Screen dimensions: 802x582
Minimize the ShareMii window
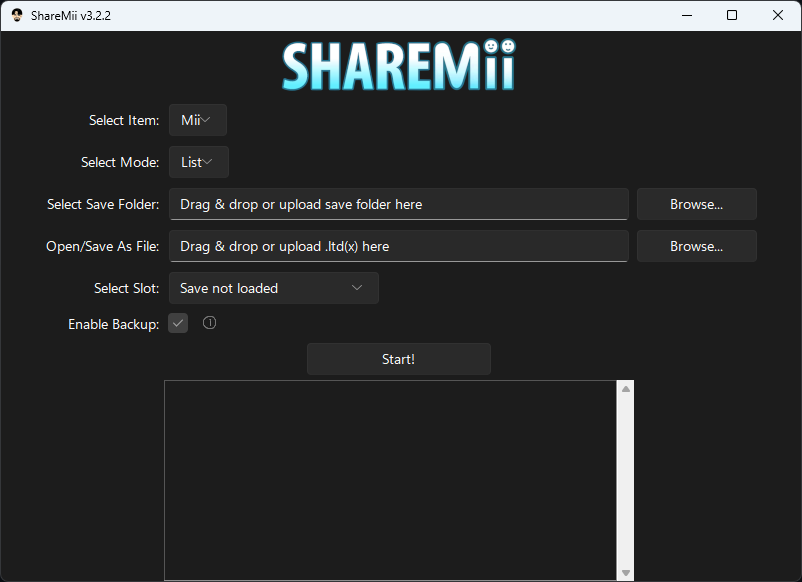687,15
